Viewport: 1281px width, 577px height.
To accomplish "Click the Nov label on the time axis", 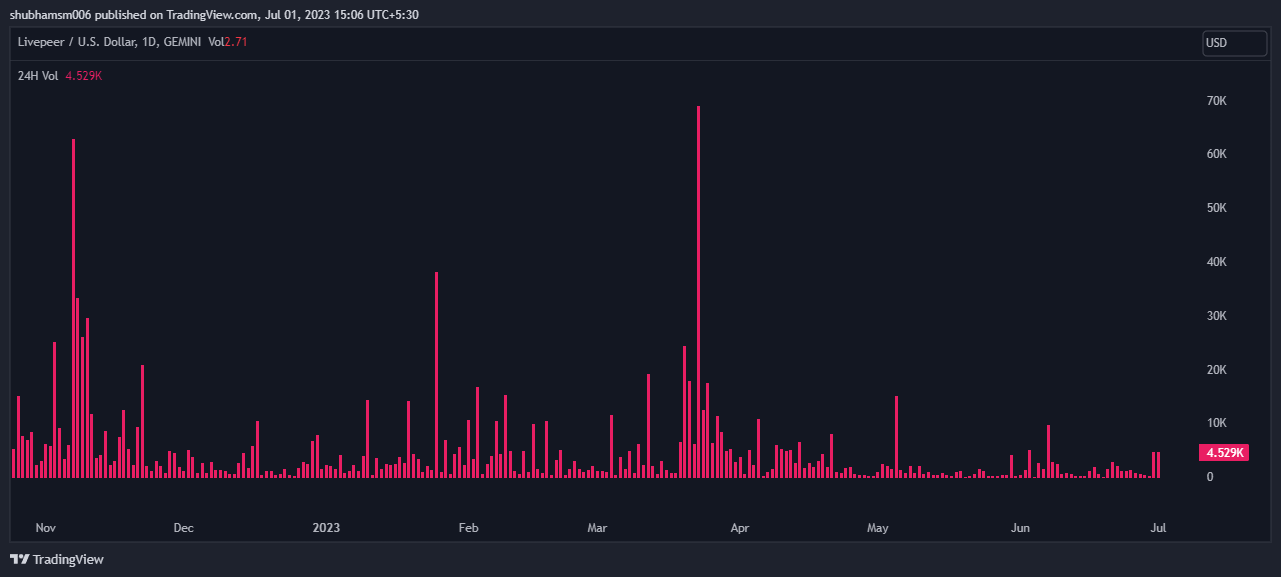I will [45, 527].
